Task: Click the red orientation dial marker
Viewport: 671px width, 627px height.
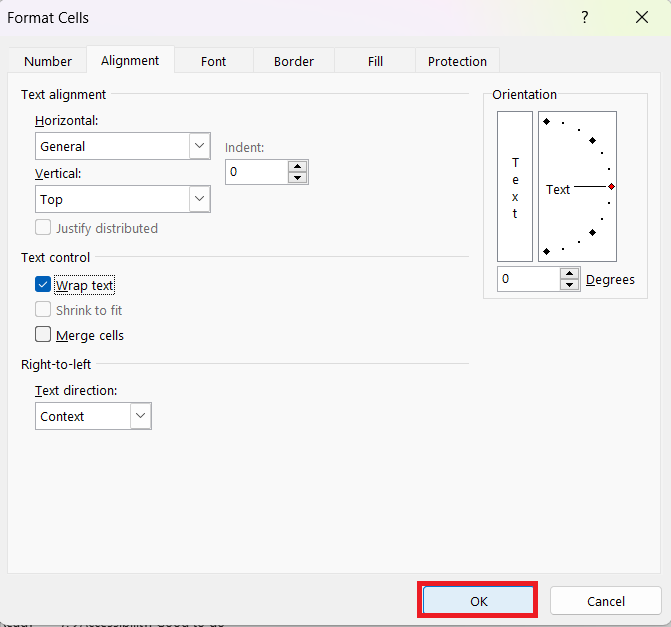Action: point(612,187)
